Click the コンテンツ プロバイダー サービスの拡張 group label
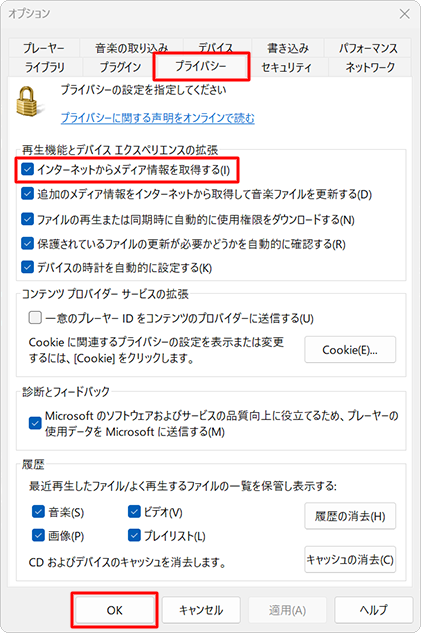This screenshot has height=633, width=421. click(x=105, y=294)
